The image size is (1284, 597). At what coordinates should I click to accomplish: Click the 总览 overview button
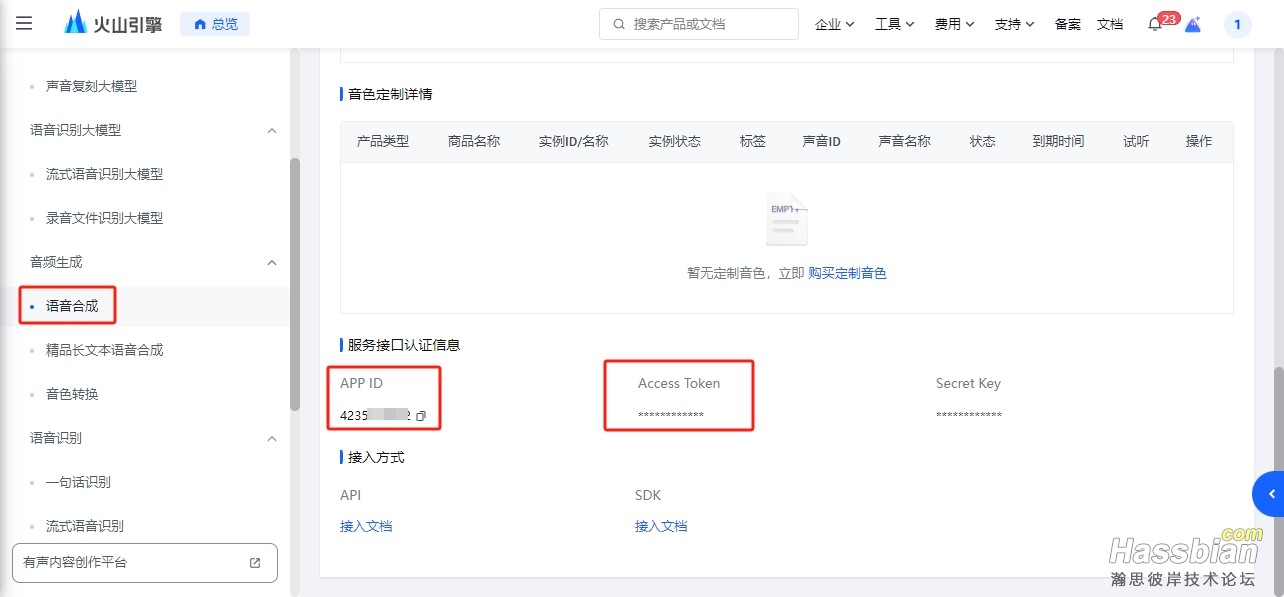click(x=215, y=24)
